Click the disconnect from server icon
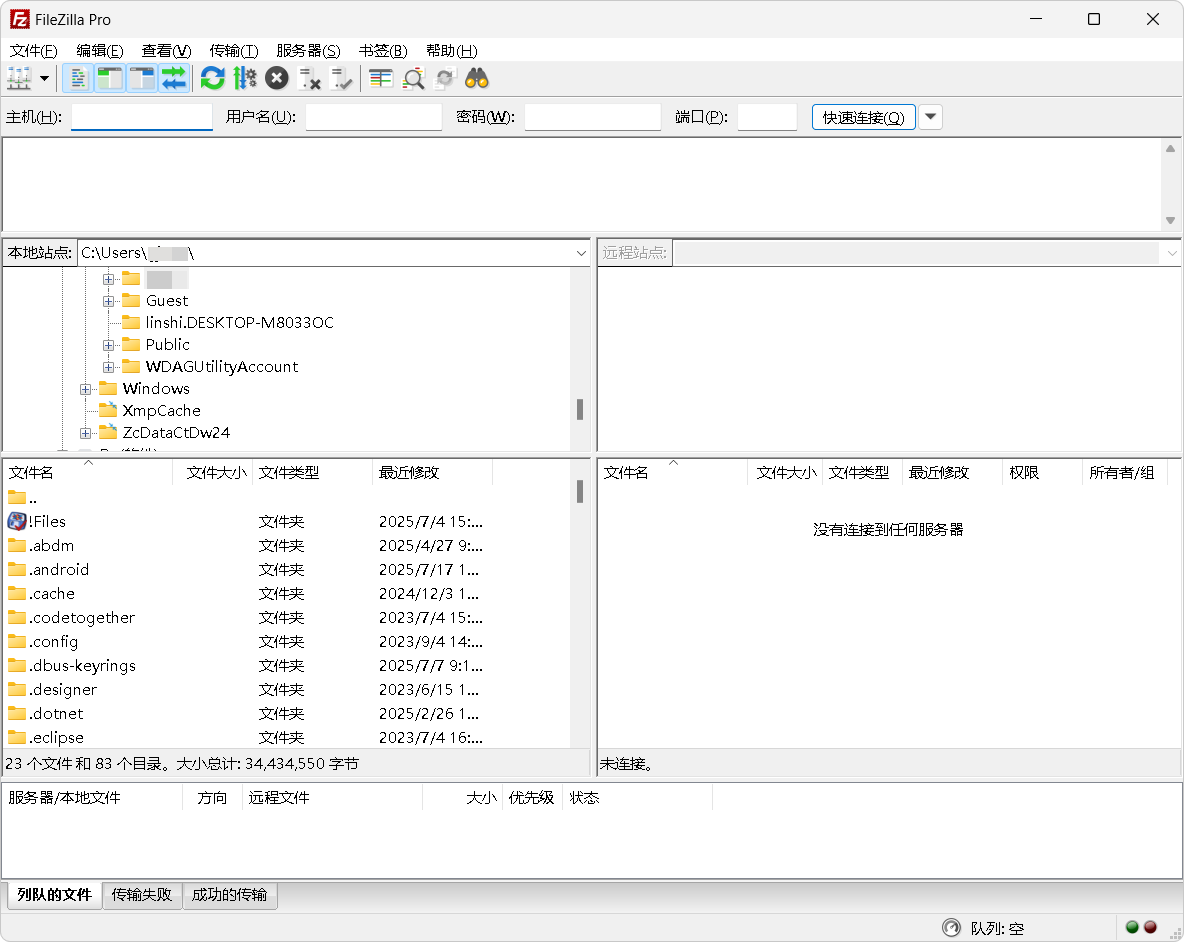Image resolution: width=1184 pixels, height=942 pixels. (310, 78)
